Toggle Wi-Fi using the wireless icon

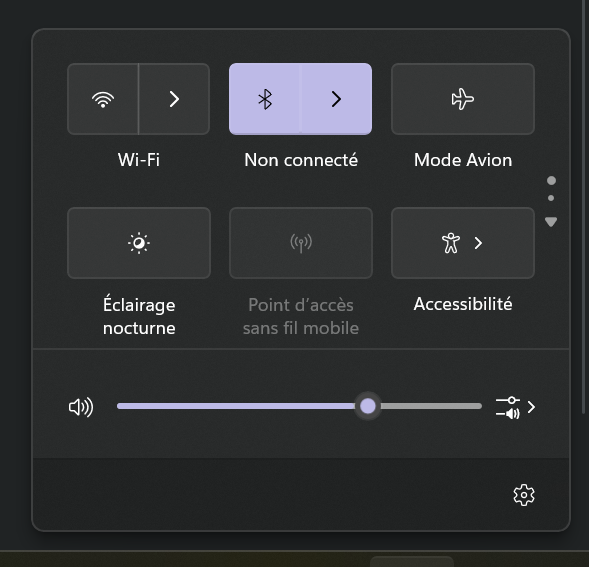pos(103,99)
